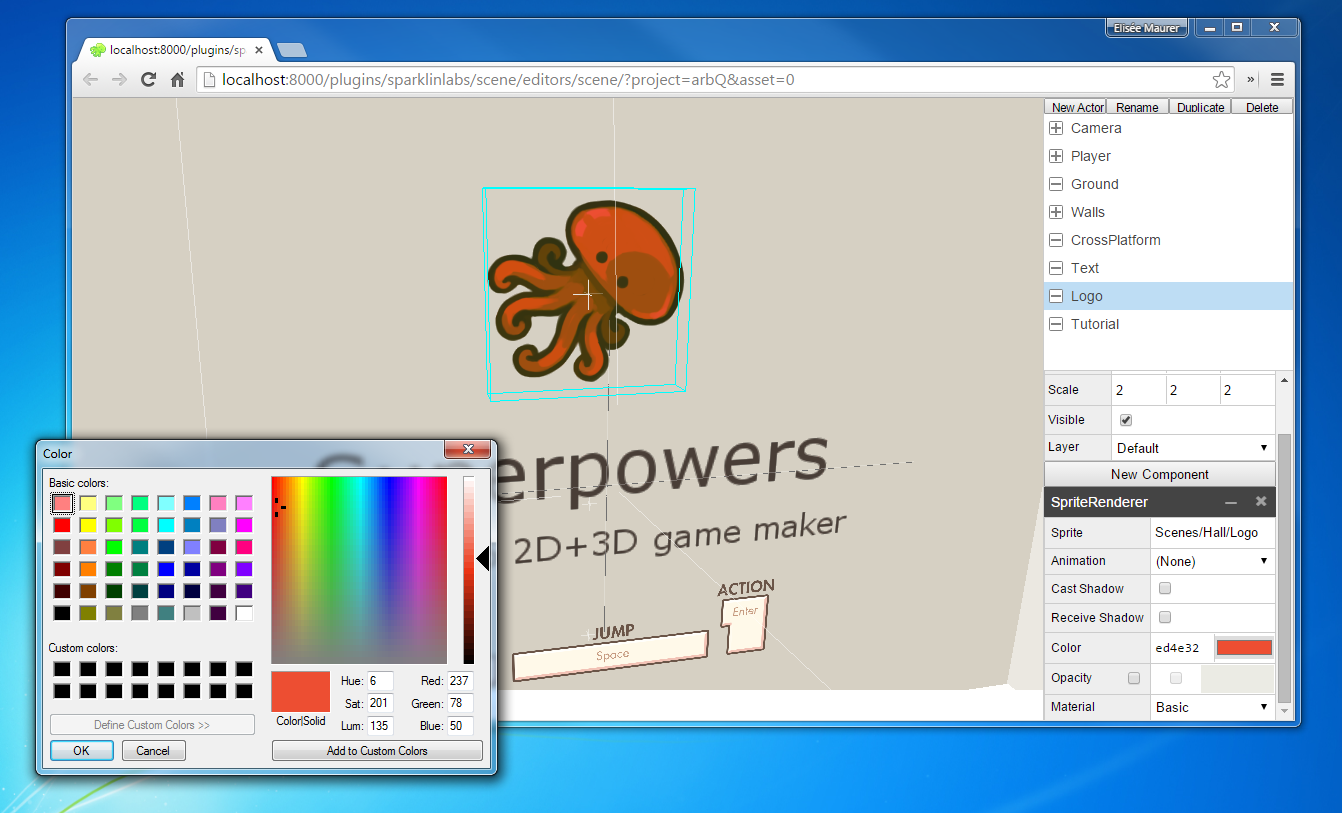1342x813 pixels.
Task: Remove the SpriteRenderer component with its X icon
Action: tap(1261, 502)
